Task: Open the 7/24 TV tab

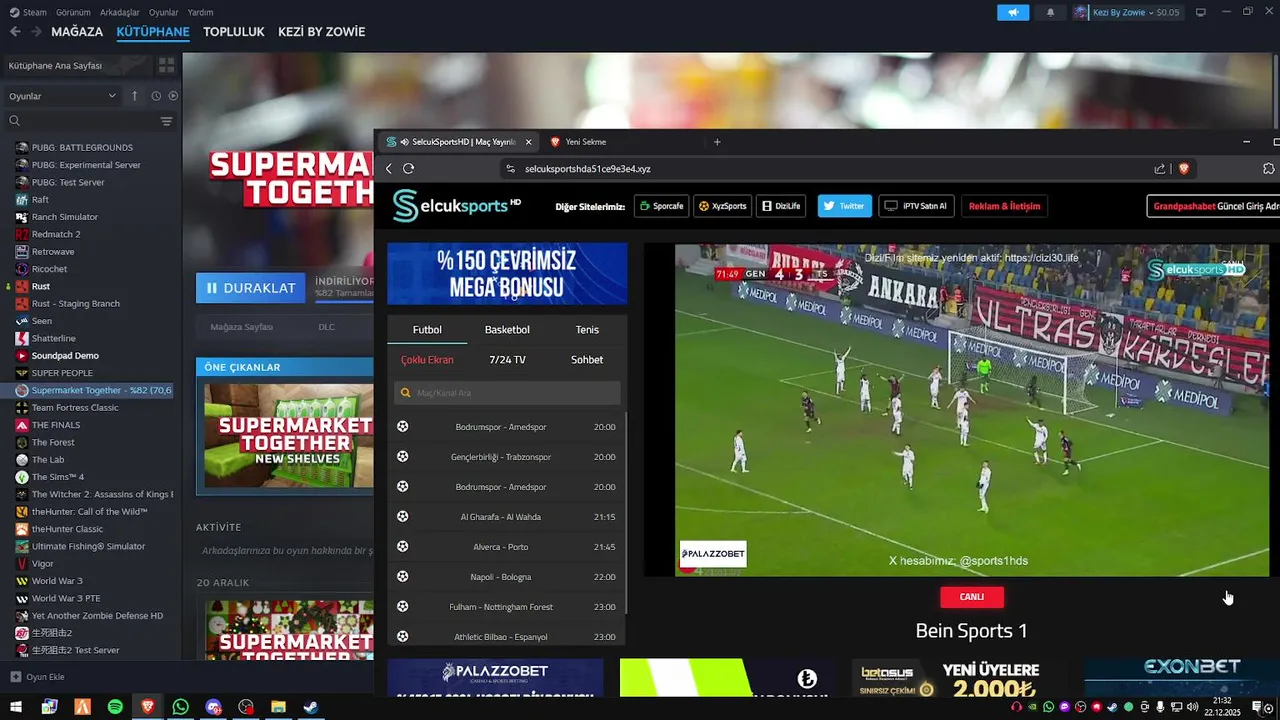Action: pyautogui.click(x=507, y=360)
